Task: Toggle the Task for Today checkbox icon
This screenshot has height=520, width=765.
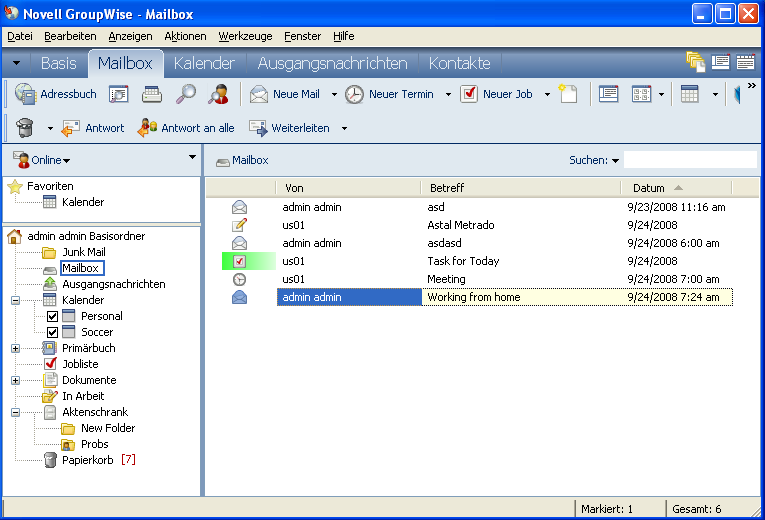Action: pos(239,261)
